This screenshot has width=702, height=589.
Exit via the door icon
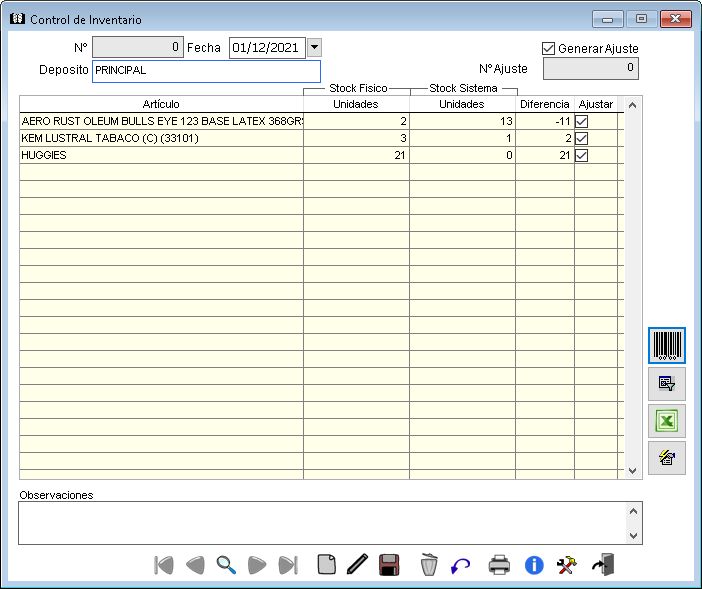[603, 565]
